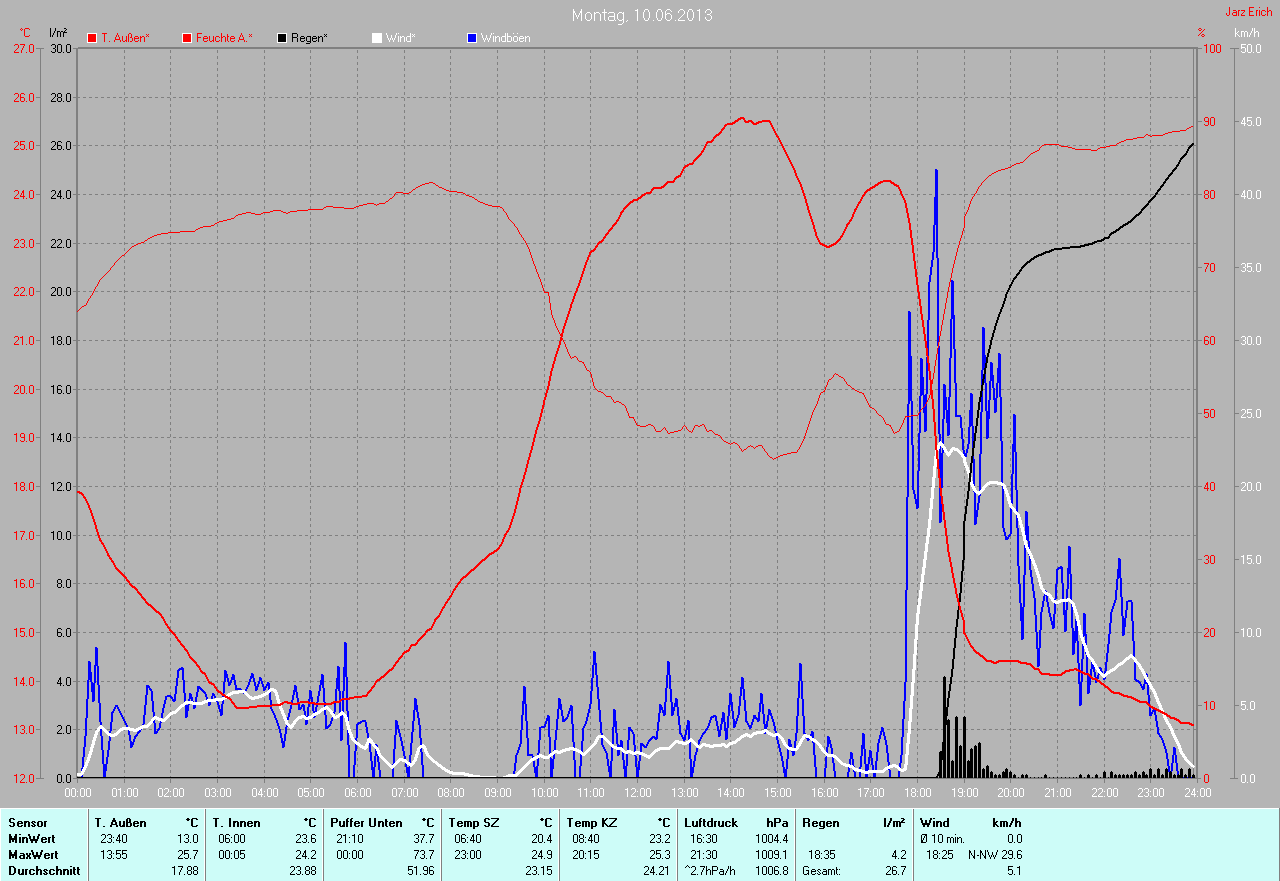Click the Puffer Unten minimum value '37.7'
Image resolution: width=1280 pixels, height=881 pixels.
pyautogui.click(x=424, y=839)
